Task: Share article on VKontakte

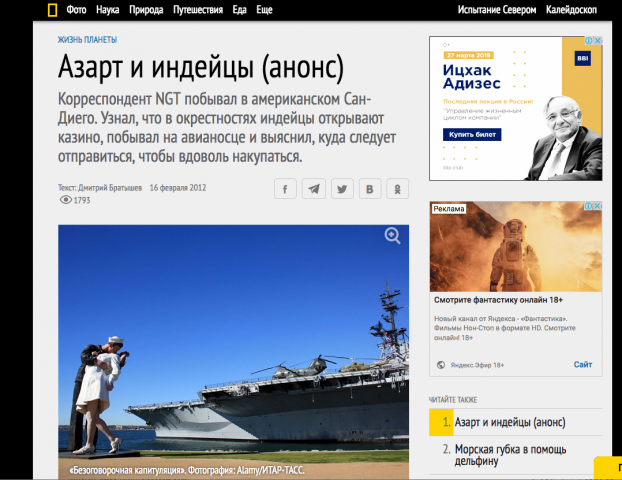Action: click(x=370, y=189)
